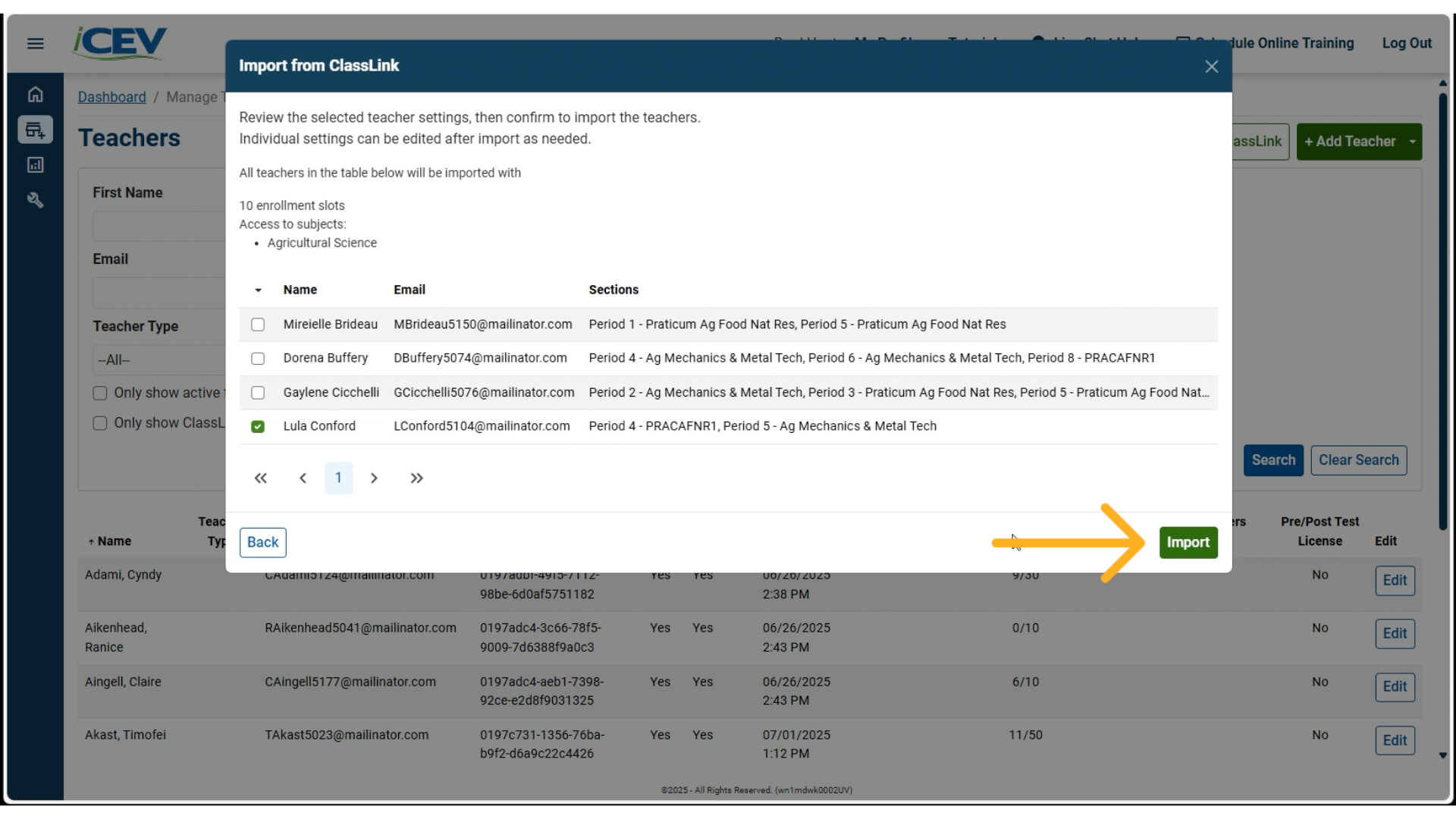Click the Back button
This screenshot has width=1456, height=819.
pos(262,542)
